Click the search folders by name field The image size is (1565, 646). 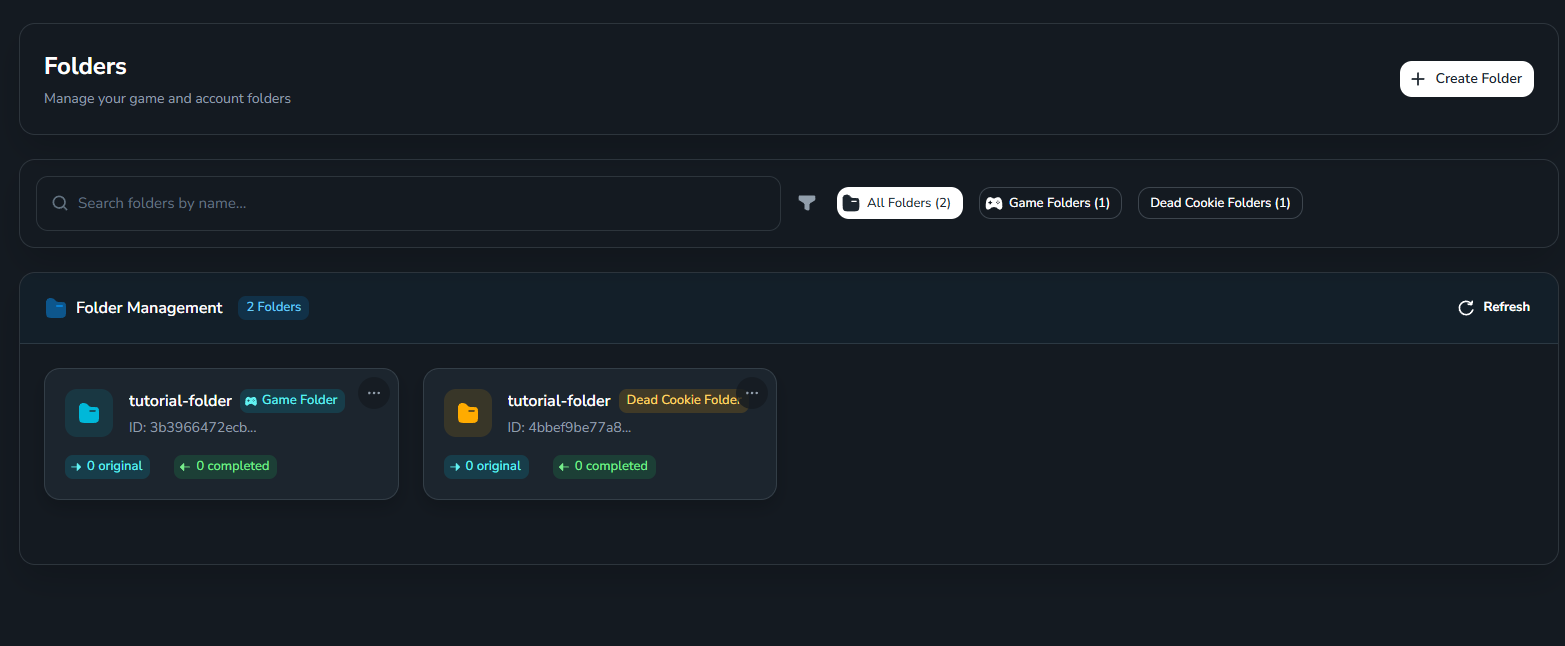(x=408, y=203)
